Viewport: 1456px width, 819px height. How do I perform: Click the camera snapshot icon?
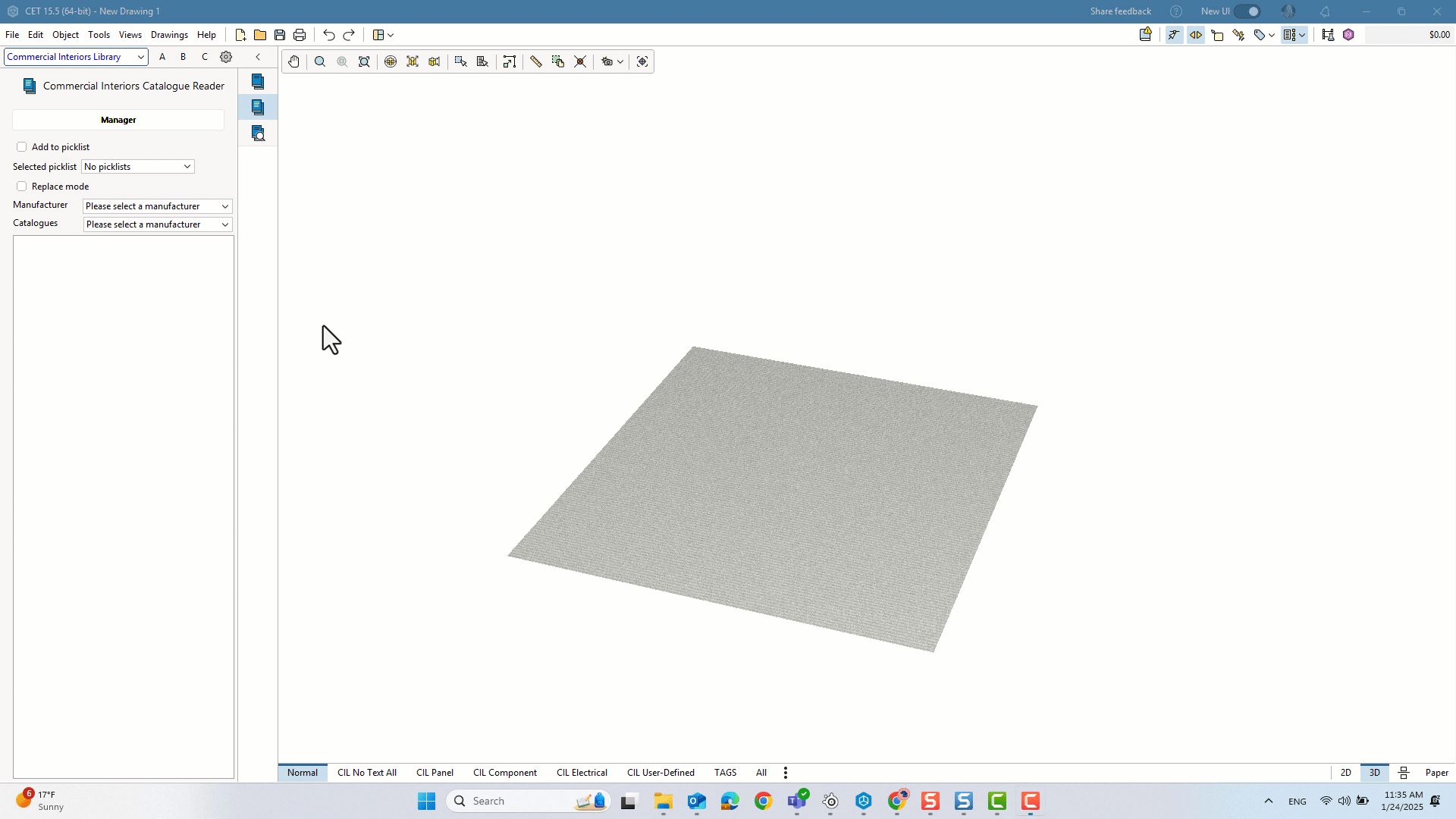pos(607,61)
